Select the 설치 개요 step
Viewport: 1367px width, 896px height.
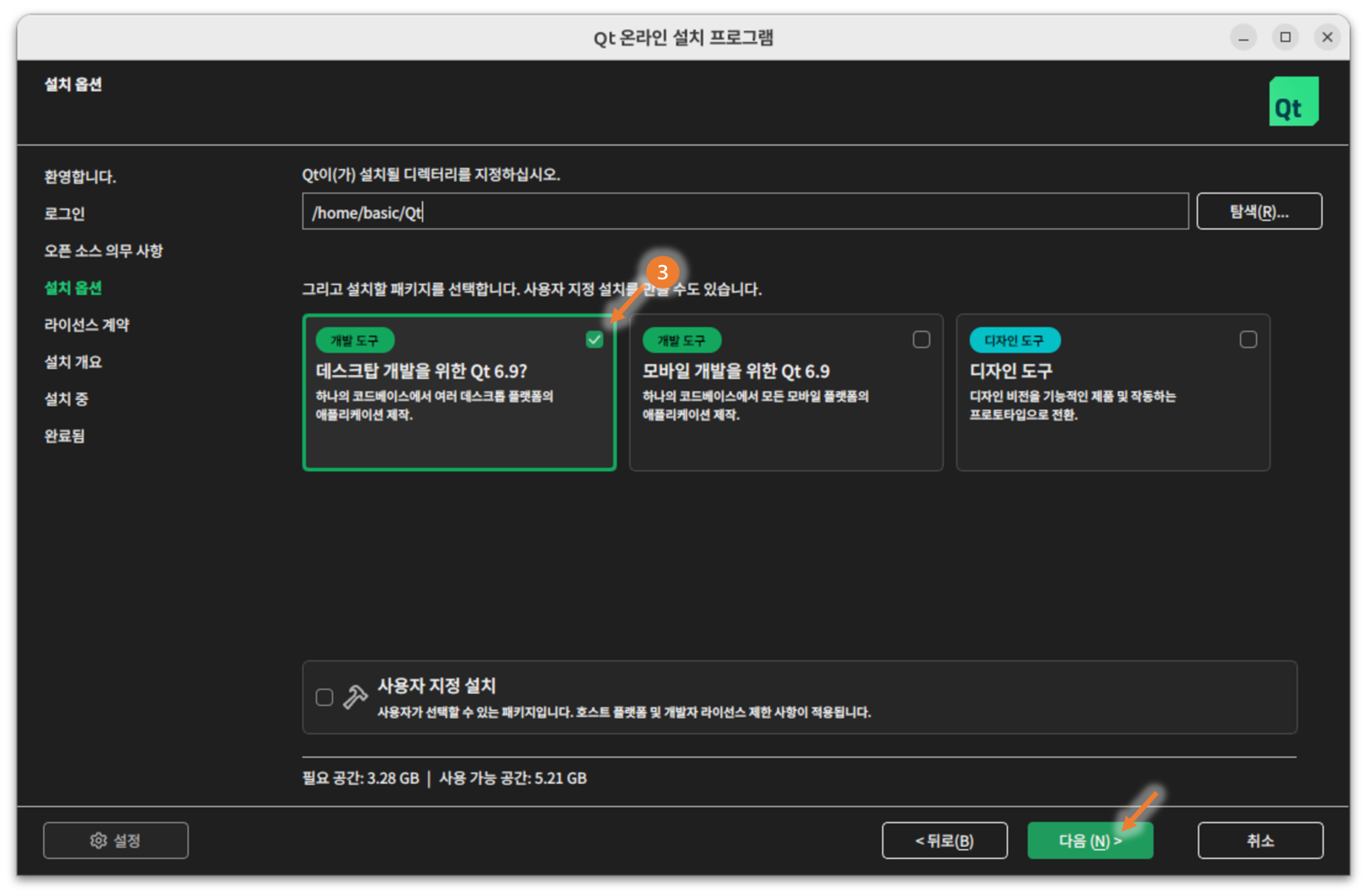click(x=73, y=362)
